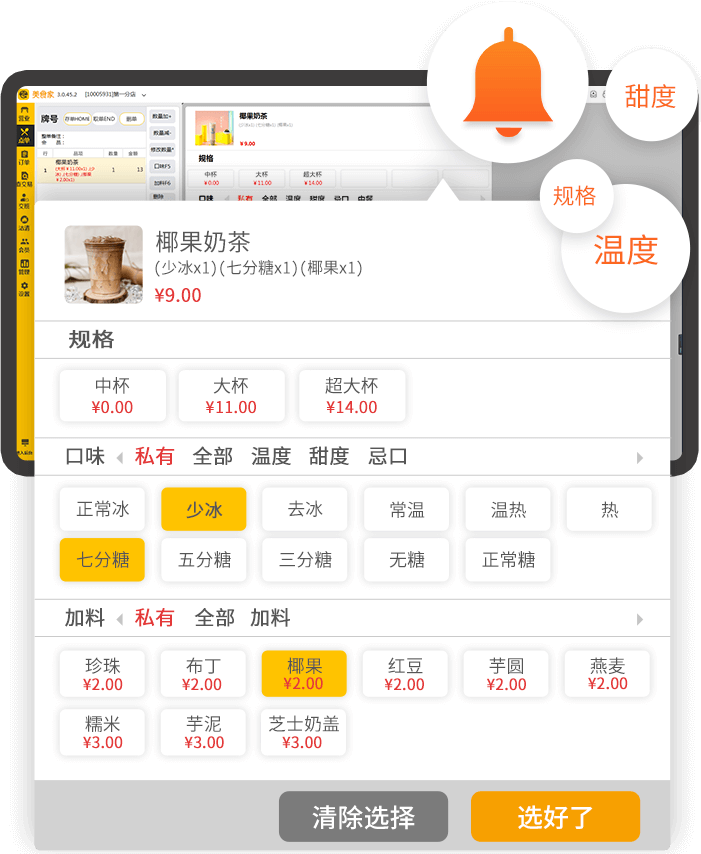
Task: Choose the 超大杯 ¥14.00 size in the popup
Action: click(352, 395)
